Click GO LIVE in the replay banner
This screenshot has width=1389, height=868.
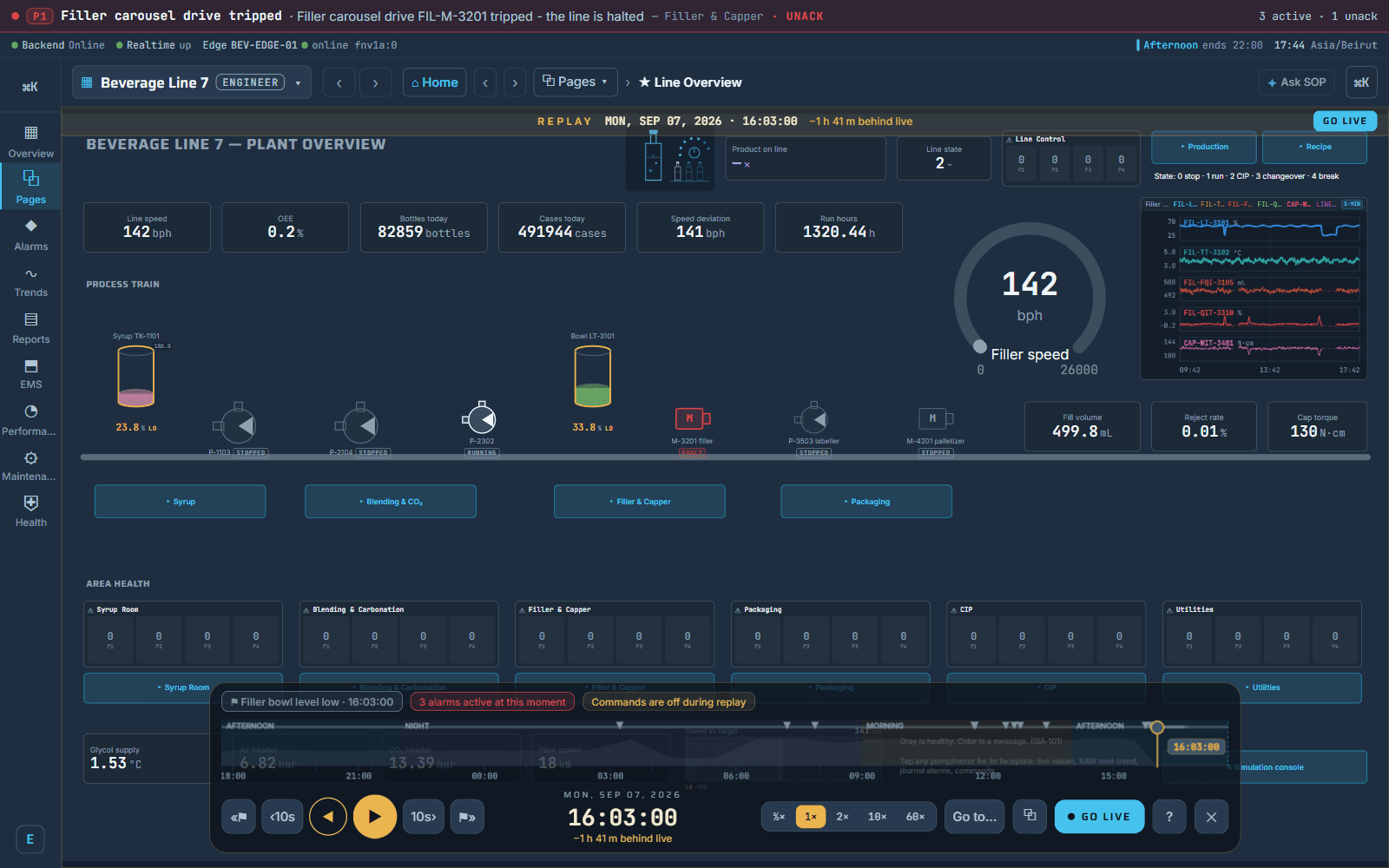point(1345,122)
